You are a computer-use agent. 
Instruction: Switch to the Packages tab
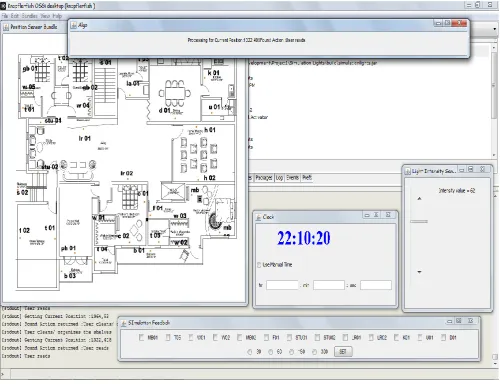pos(264,178)
